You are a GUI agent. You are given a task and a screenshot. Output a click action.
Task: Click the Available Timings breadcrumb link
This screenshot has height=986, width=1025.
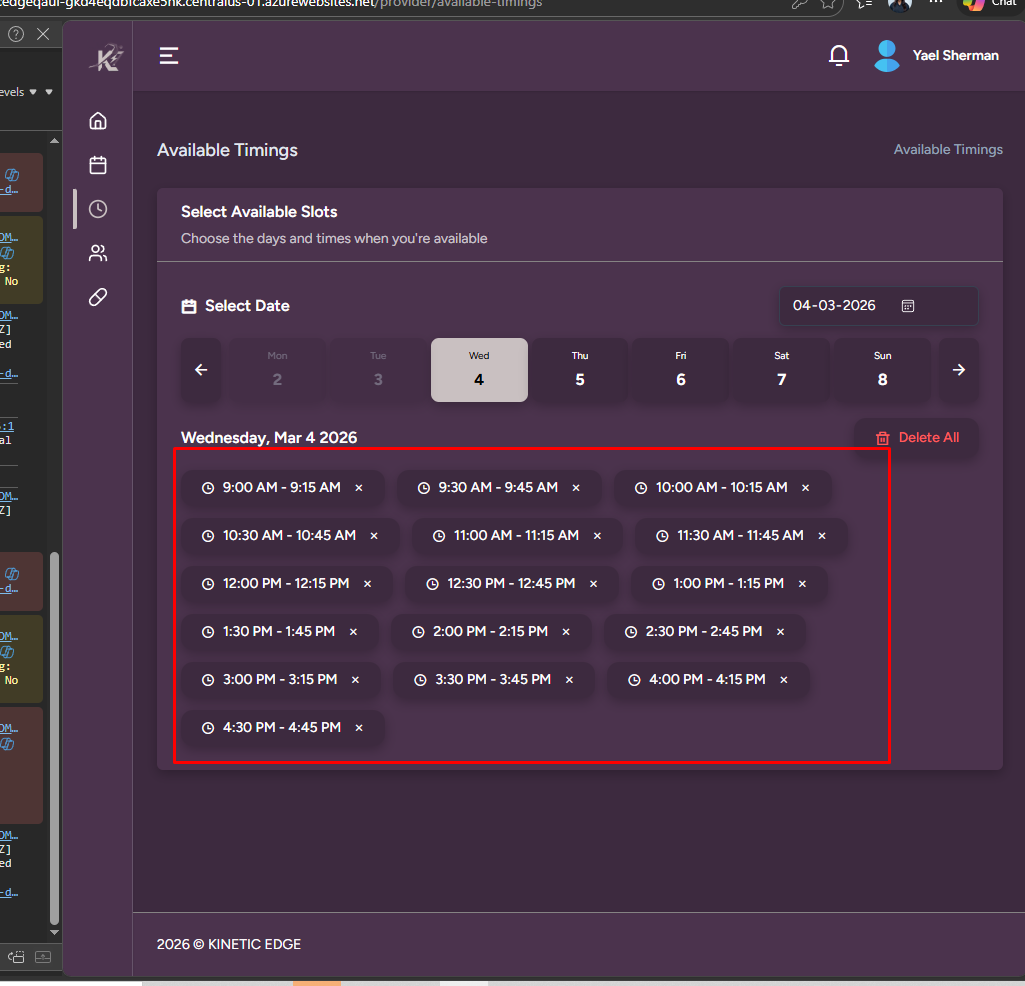[x=947, y=149]
